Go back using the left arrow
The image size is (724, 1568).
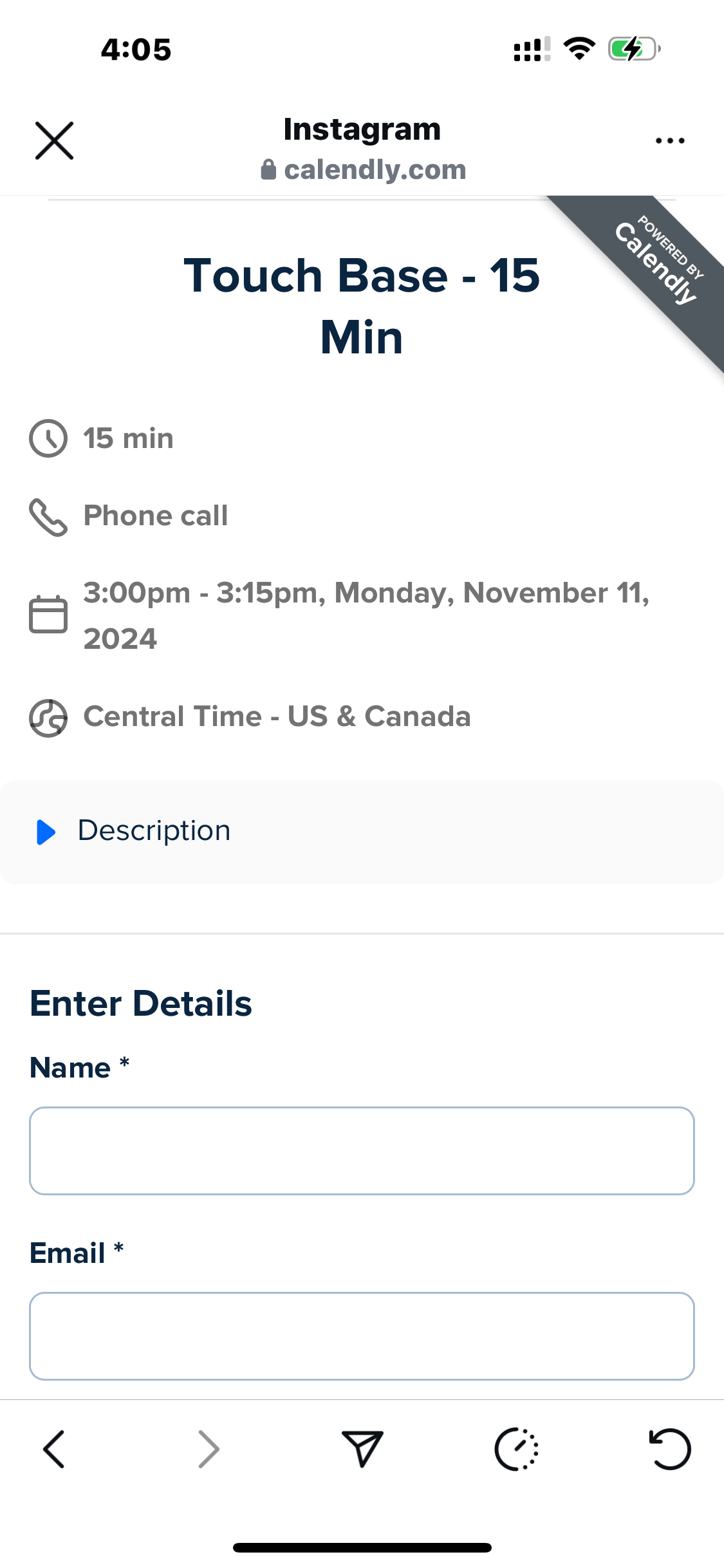54,1450
